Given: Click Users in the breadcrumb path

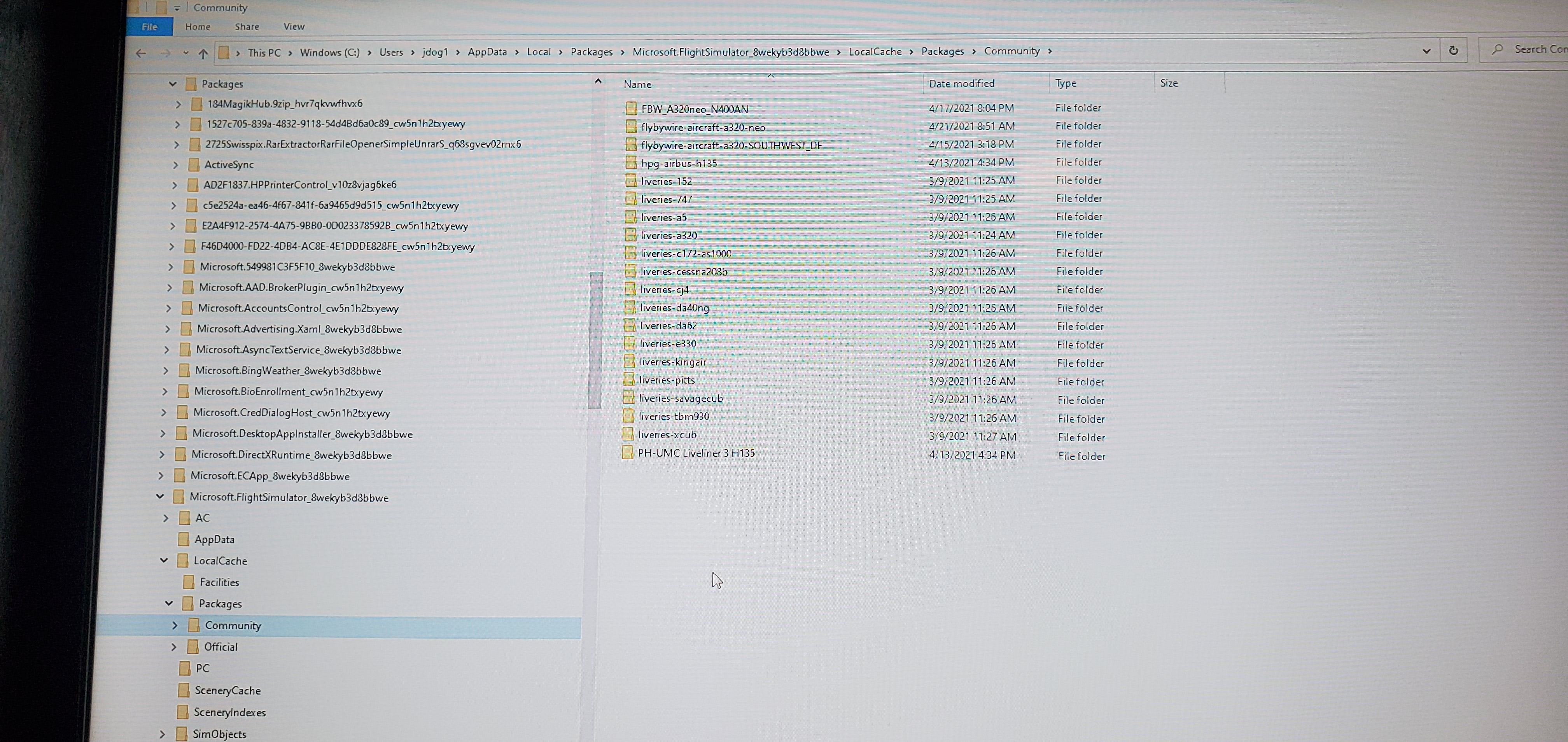Looking at the screenshot, I should (391, 52).
